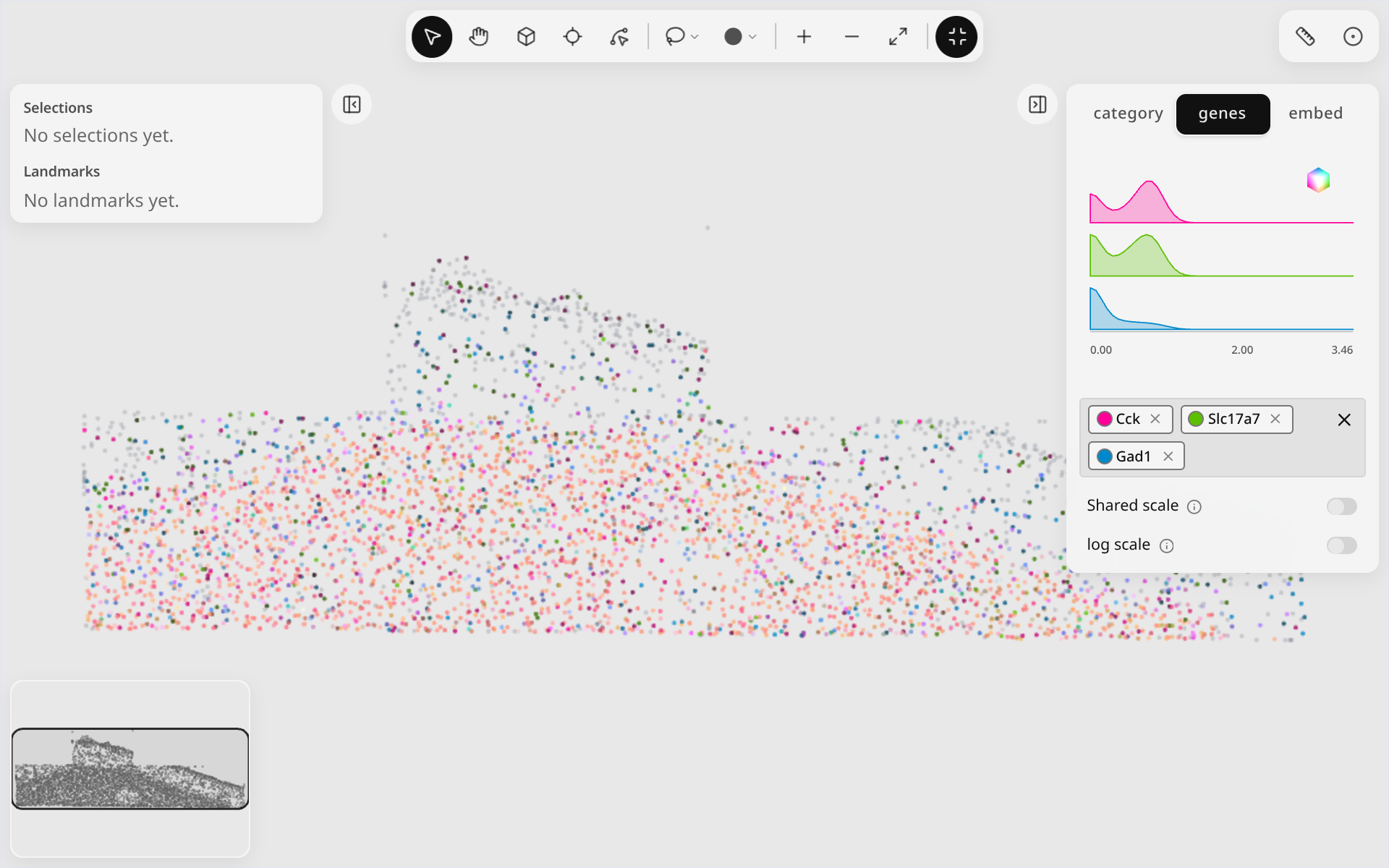This screenshot has width=1389, height=868.
Task: Collapse the left Selections panel
Action: (352, 105)
